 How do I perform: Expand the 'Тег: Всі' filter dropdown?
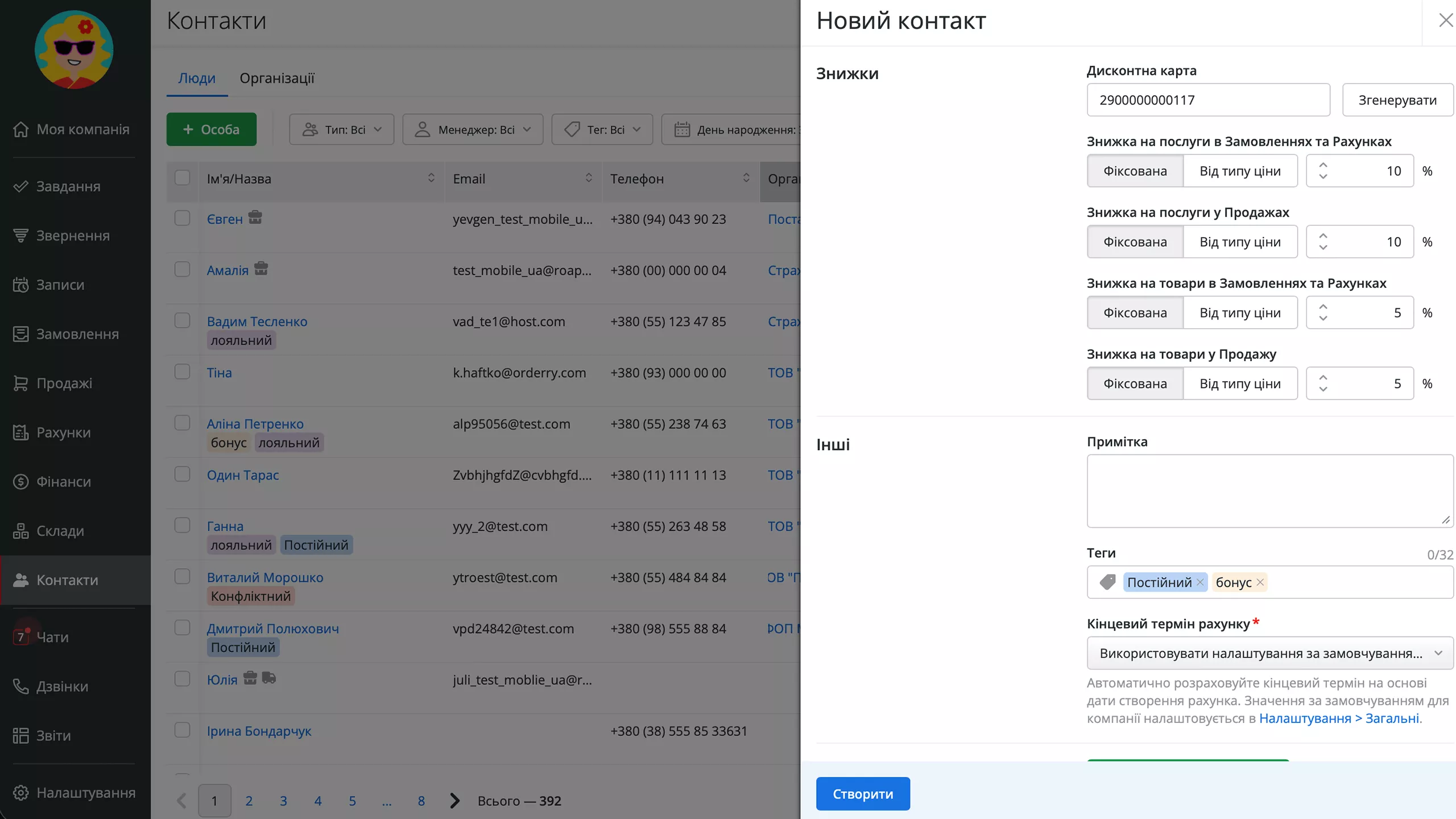tap(602, 130)
